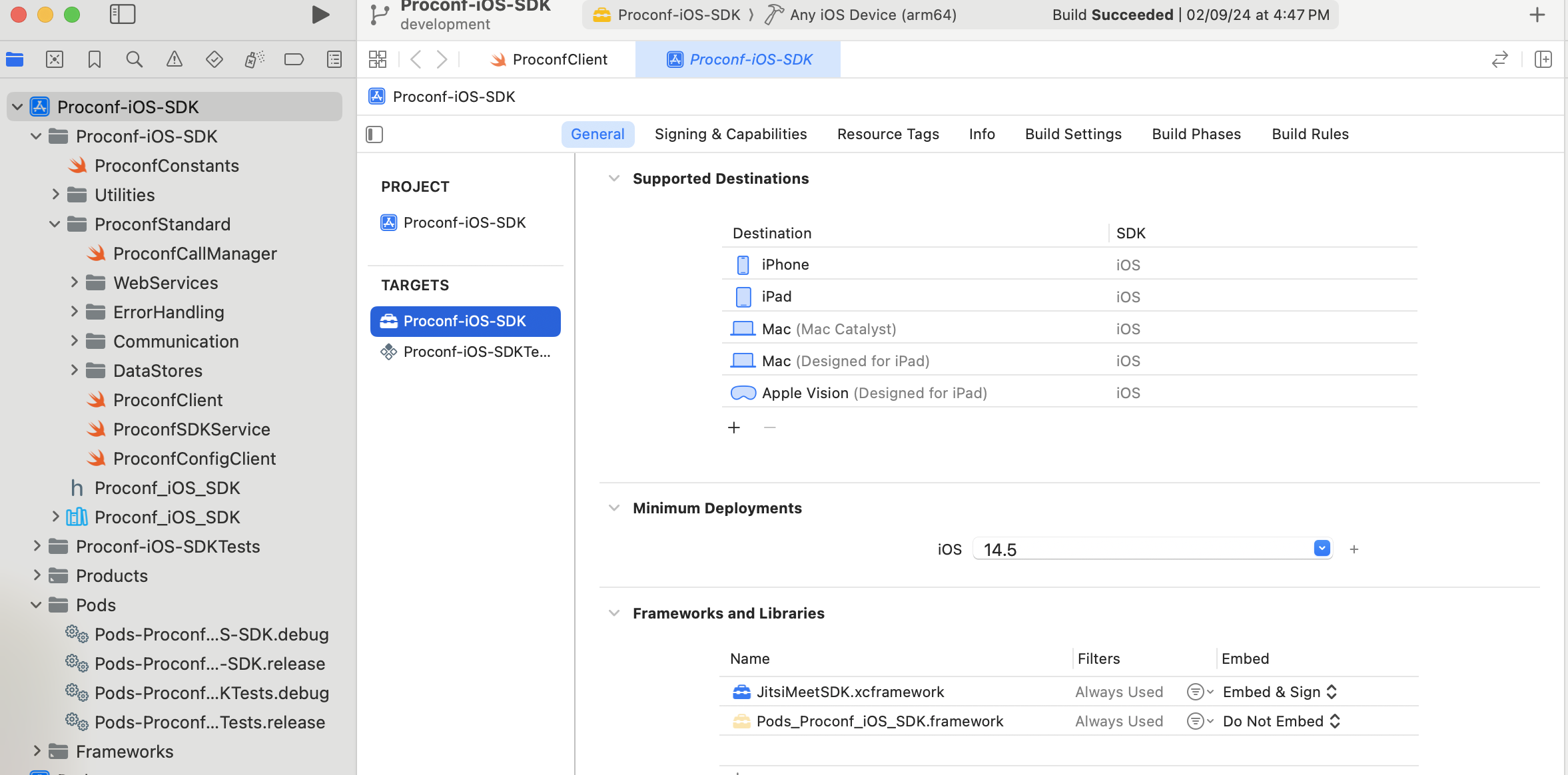The width and height of the screenshot is (1568, 775).
Task: Show the Debug navigator
Action: [254, 59]
